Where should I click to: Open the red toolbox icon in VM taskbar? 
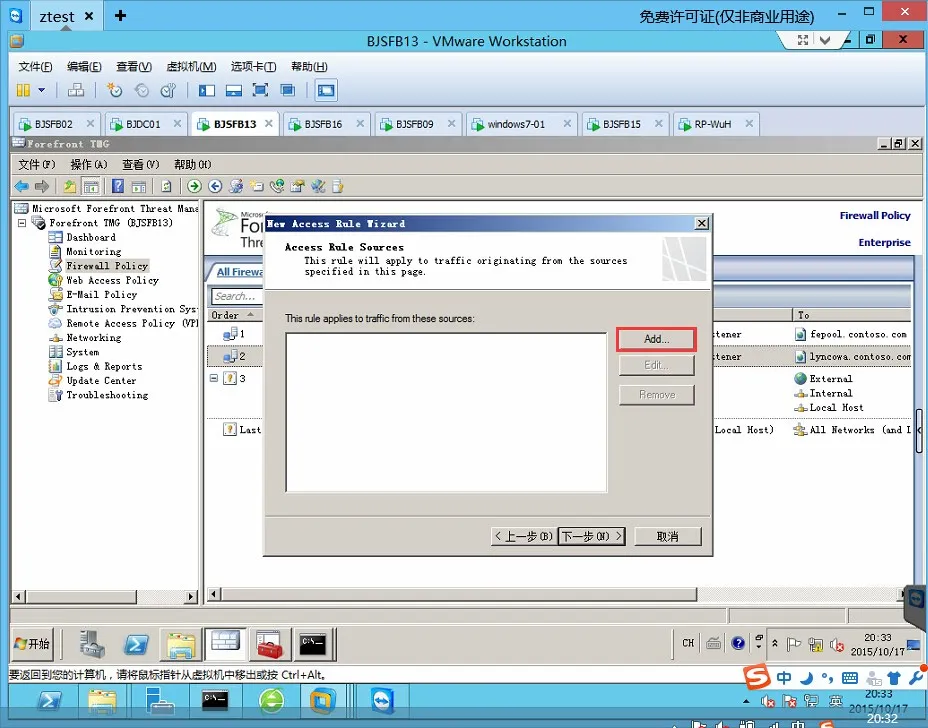tap(269, 644)
